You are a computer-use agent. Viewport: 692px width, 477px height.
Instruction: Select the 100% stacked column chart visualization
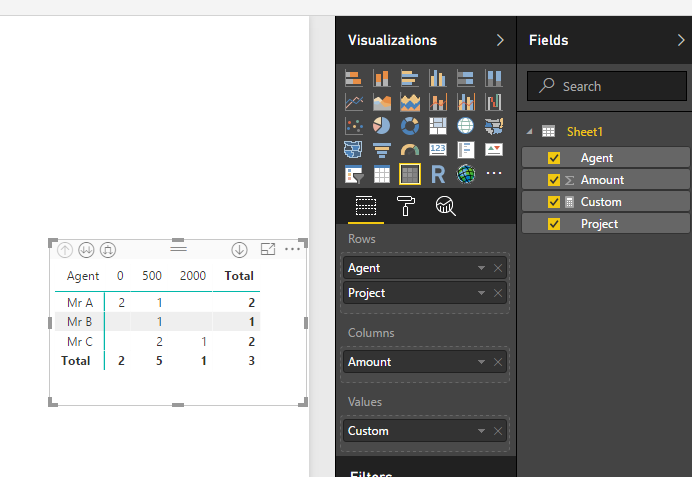coord(493,79)
